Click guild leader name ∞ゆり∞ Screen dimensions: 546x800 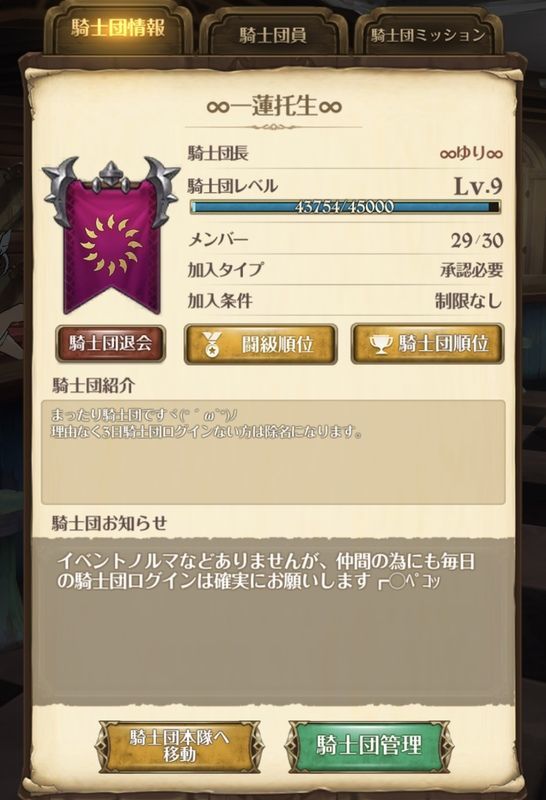coord(471,153)
